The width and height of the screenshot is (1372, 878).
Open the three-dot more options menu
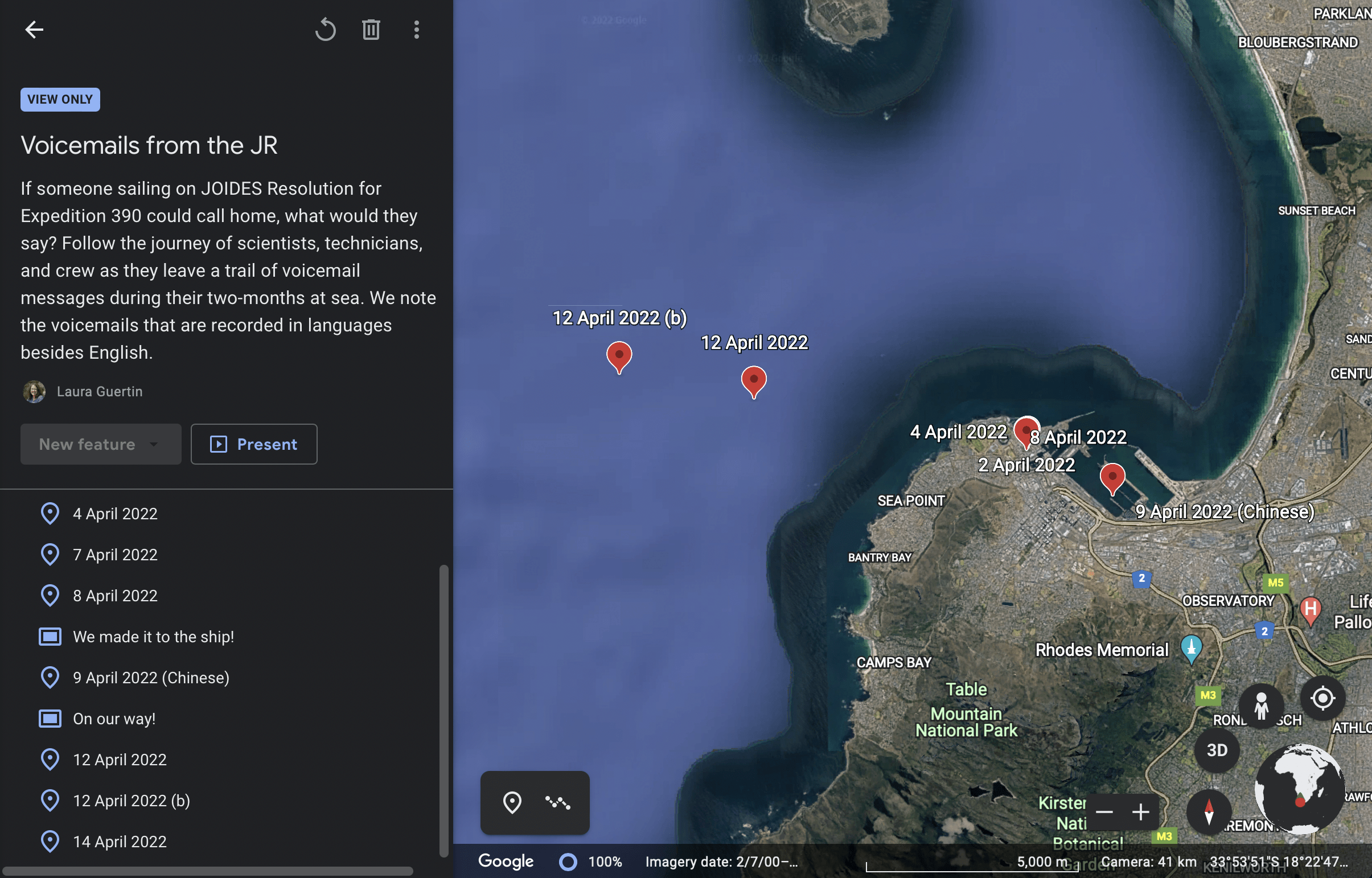(417, 30)
